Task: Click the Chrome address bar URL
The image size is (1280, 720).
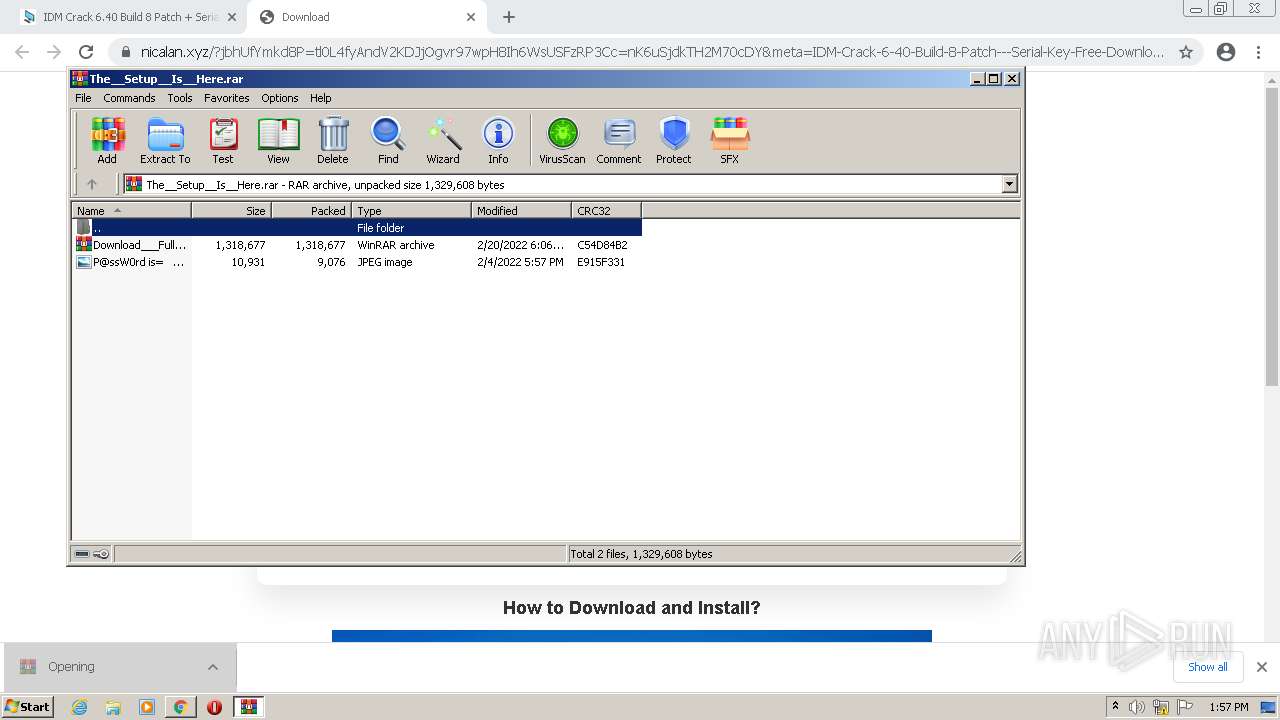Action: tap(652, 52)
